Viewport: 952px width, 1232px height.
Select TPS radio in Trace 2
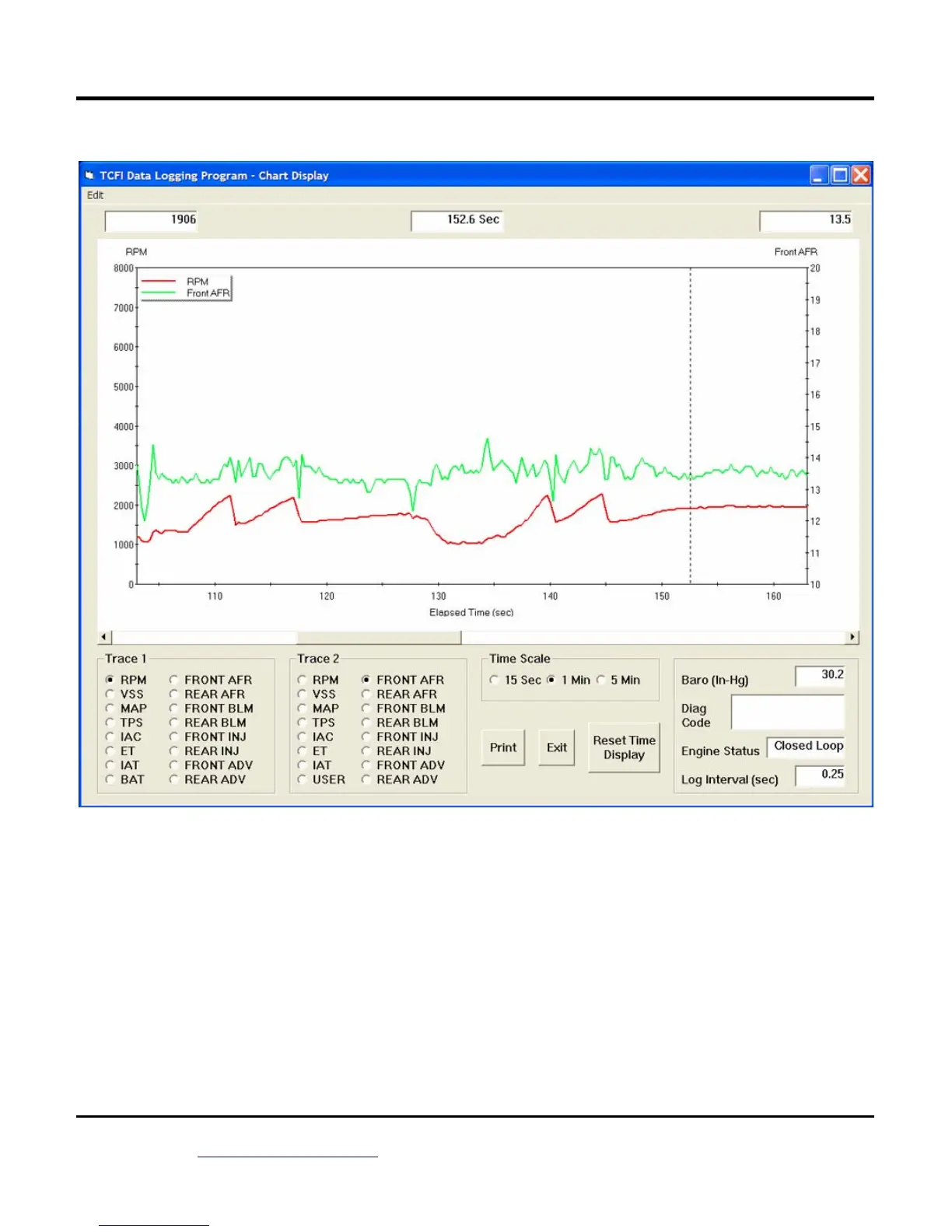(x=302, y=723)
